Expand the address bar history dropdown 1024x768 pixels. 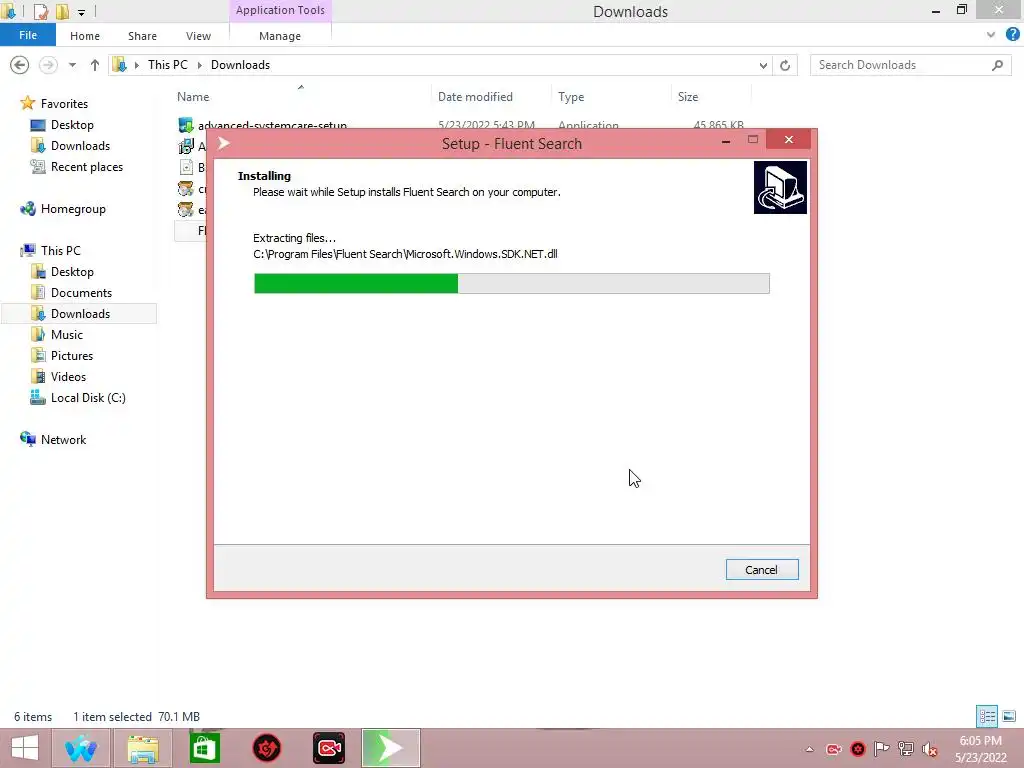click(x=763, y=65)
